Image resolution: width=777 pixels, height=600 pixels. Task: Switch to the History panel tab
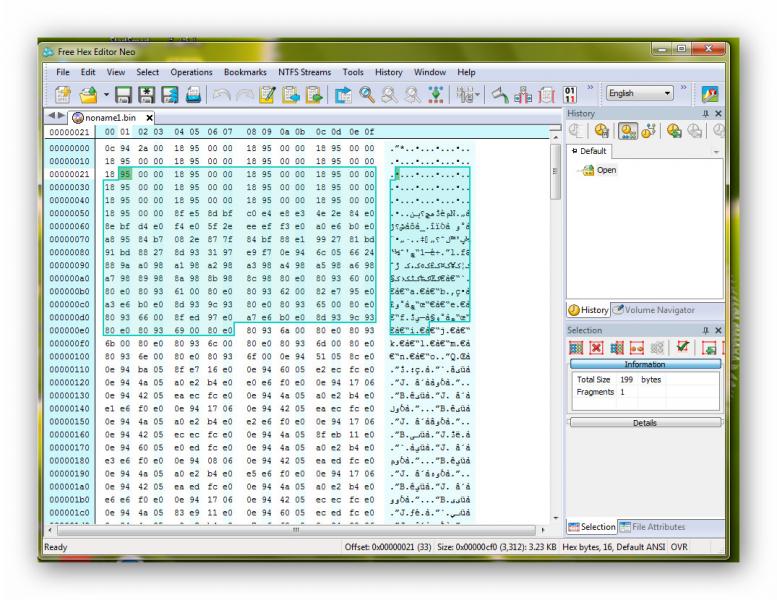coord(588,310)
